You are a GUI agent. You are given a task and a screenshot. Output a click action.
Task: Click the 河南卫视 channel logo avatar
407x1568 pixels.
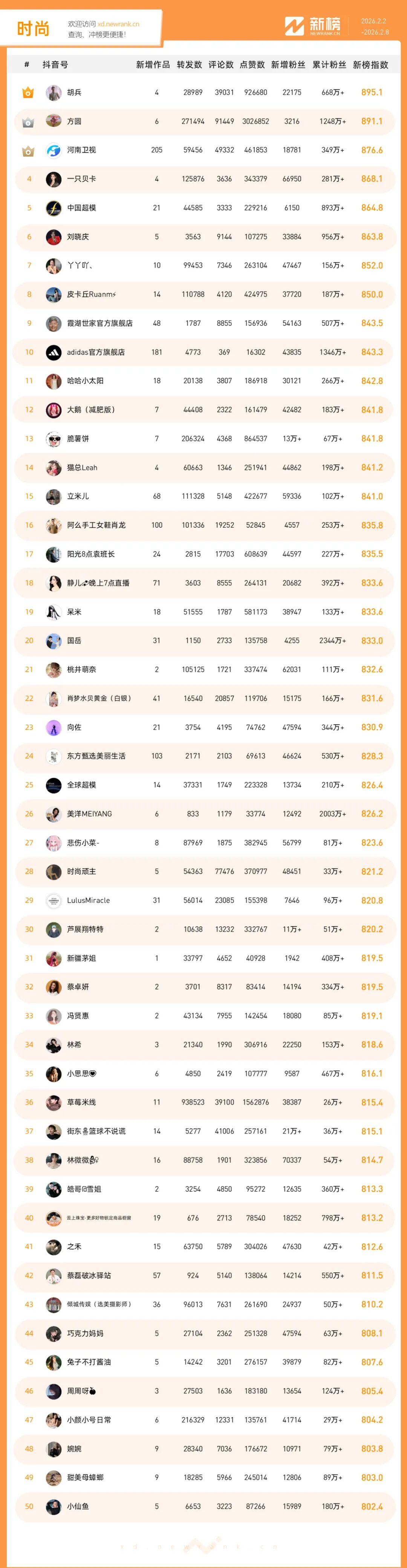click(54, 151)
